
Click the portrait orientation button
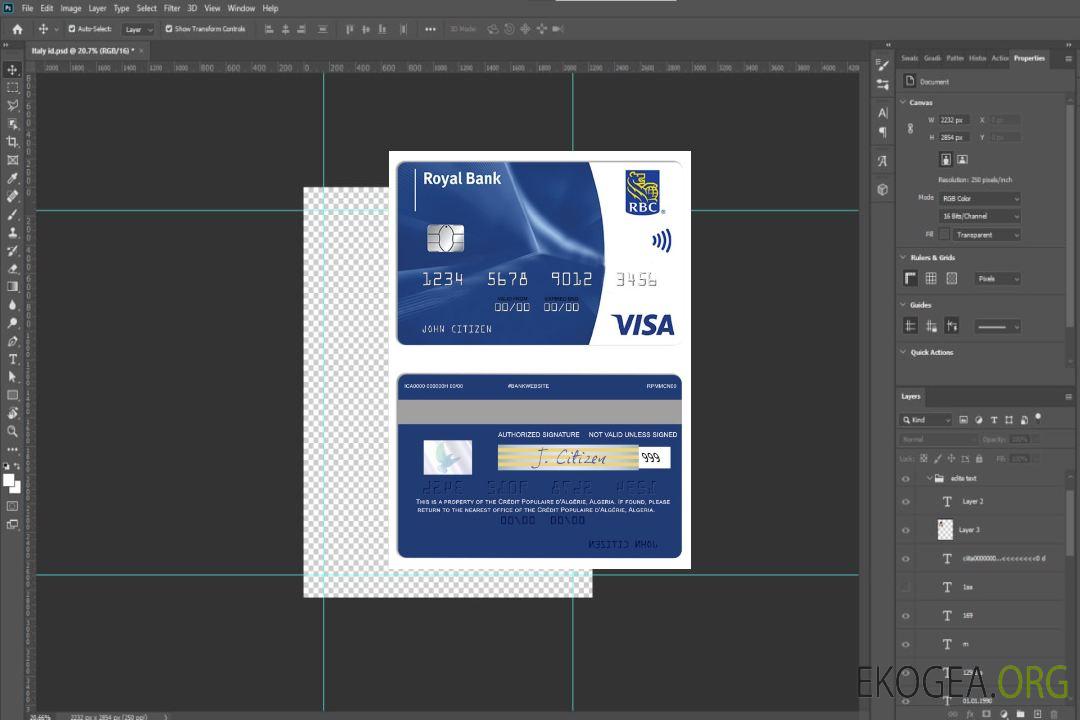(x=946, y=160)
